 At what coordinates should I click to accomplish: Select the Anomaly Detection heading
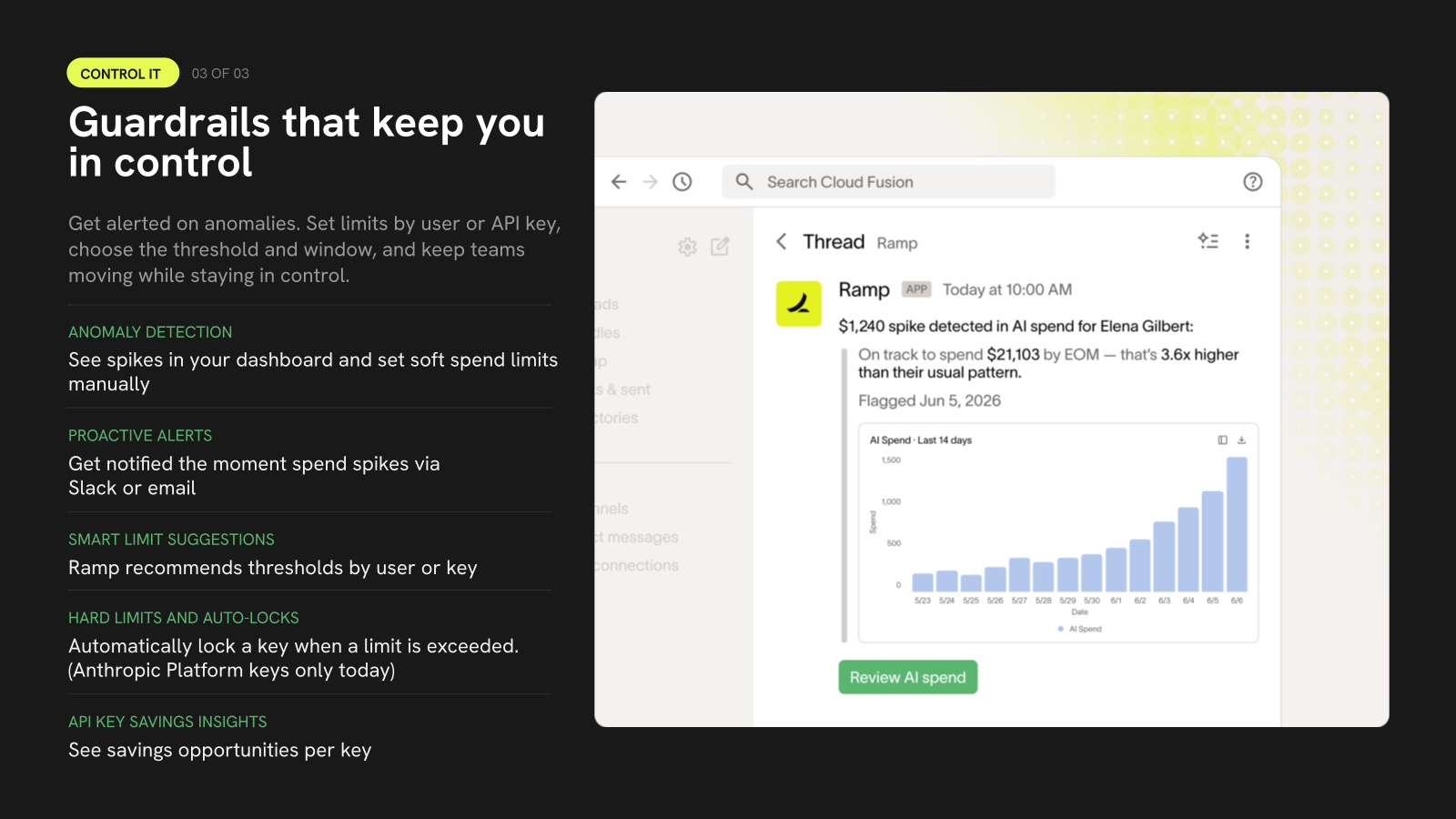[150, 332]
